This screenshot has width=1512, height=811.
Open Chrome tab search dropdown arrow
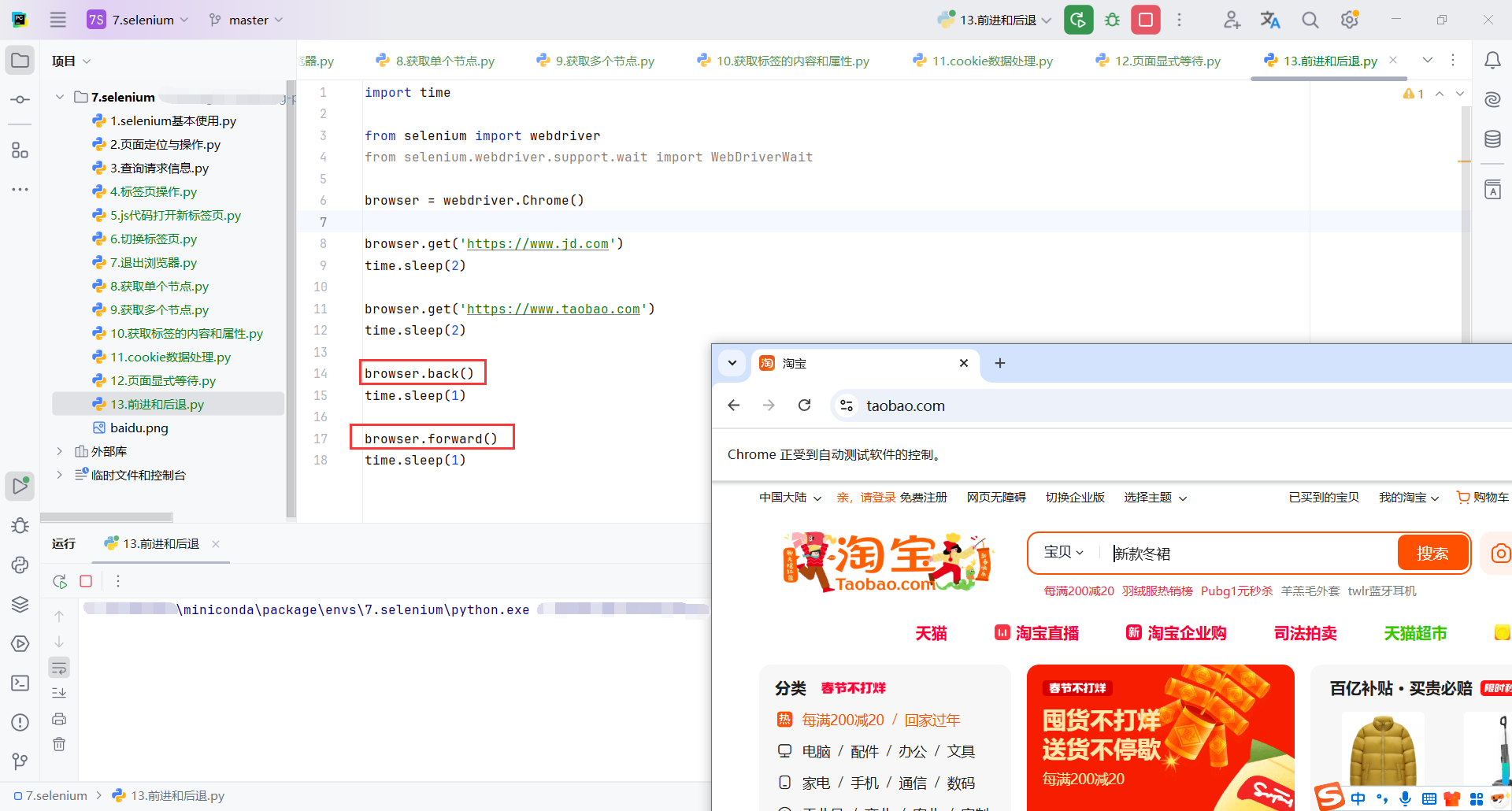732,363
